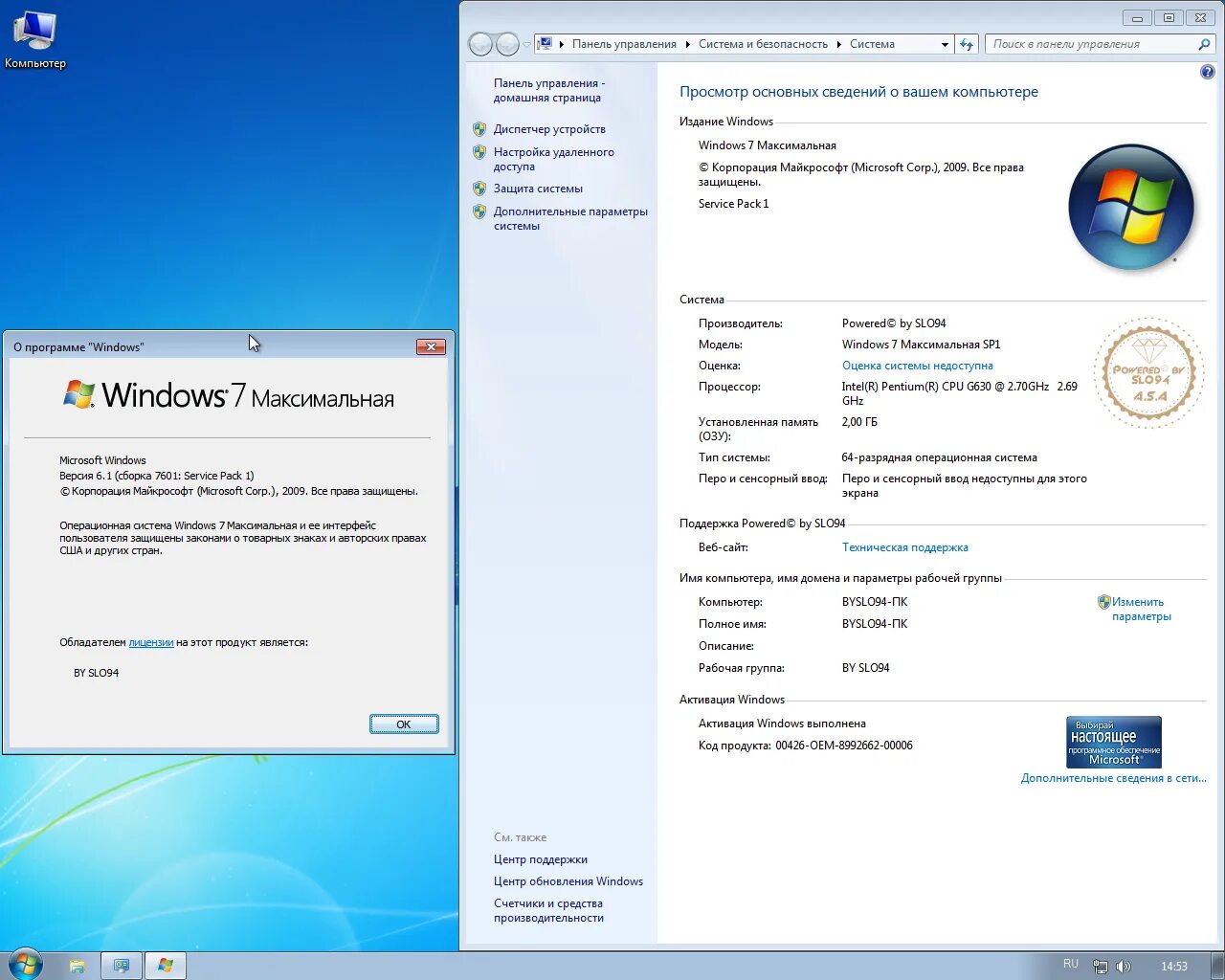Switch to the About Windows taskbar button
Screen dimensions: 1225x980
[x=166, y=966]
